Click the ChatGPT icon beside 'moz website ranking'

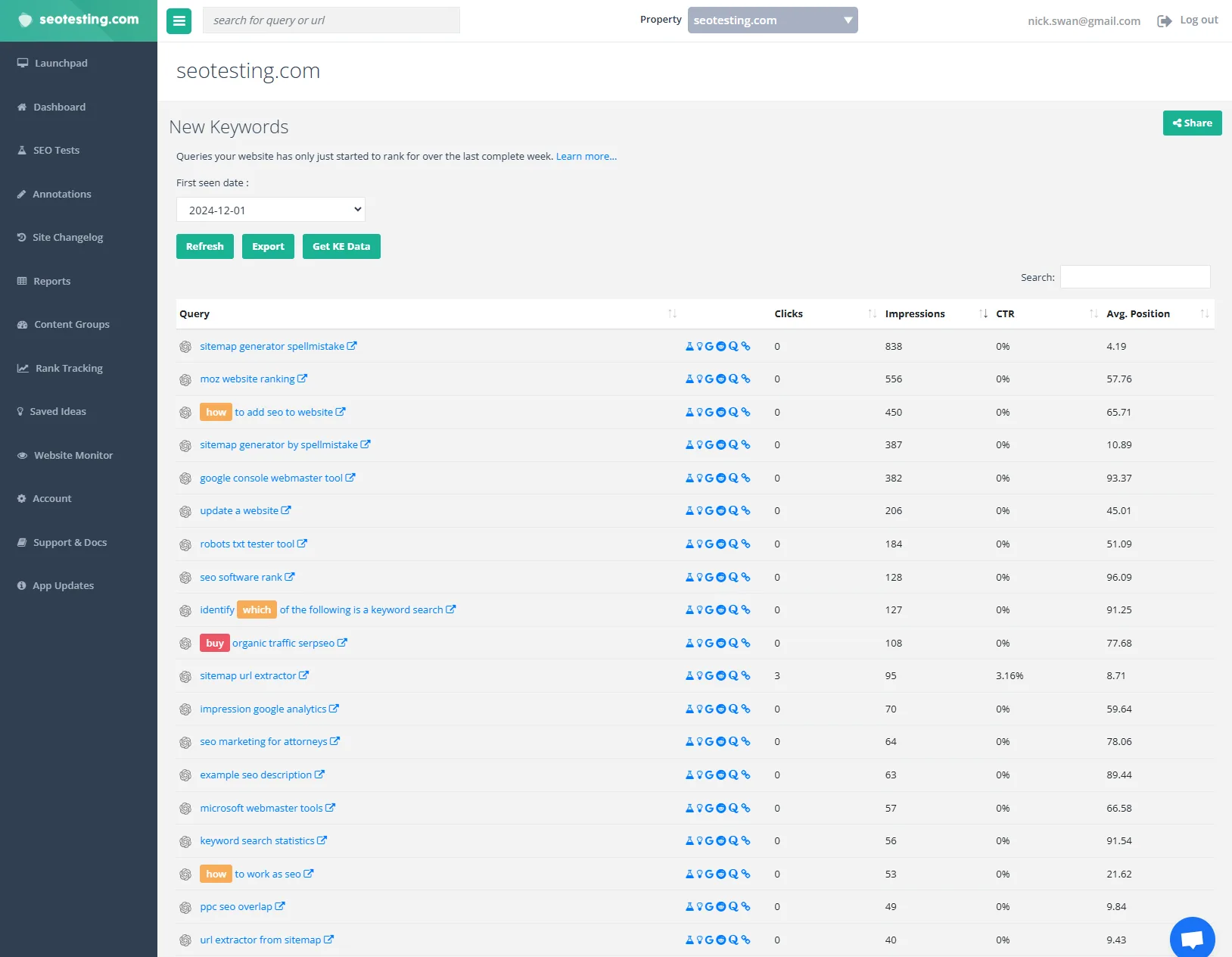(185, 380)
